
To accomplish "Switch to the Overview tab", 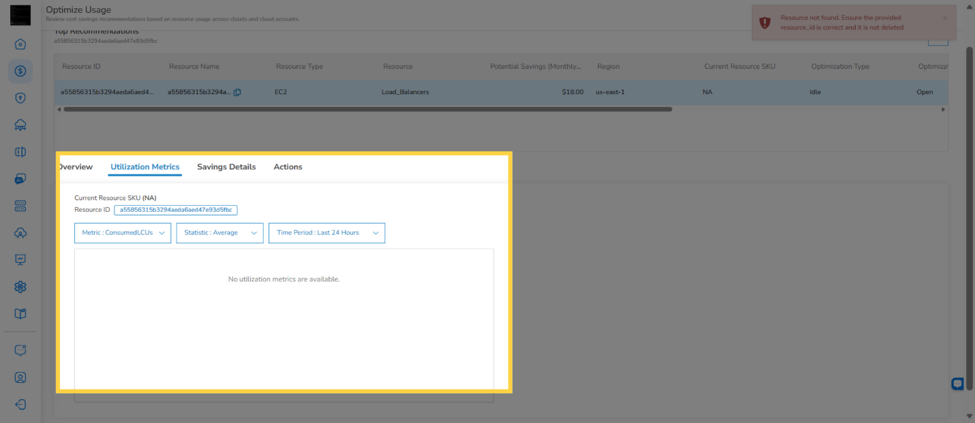I will pos(75,167).
